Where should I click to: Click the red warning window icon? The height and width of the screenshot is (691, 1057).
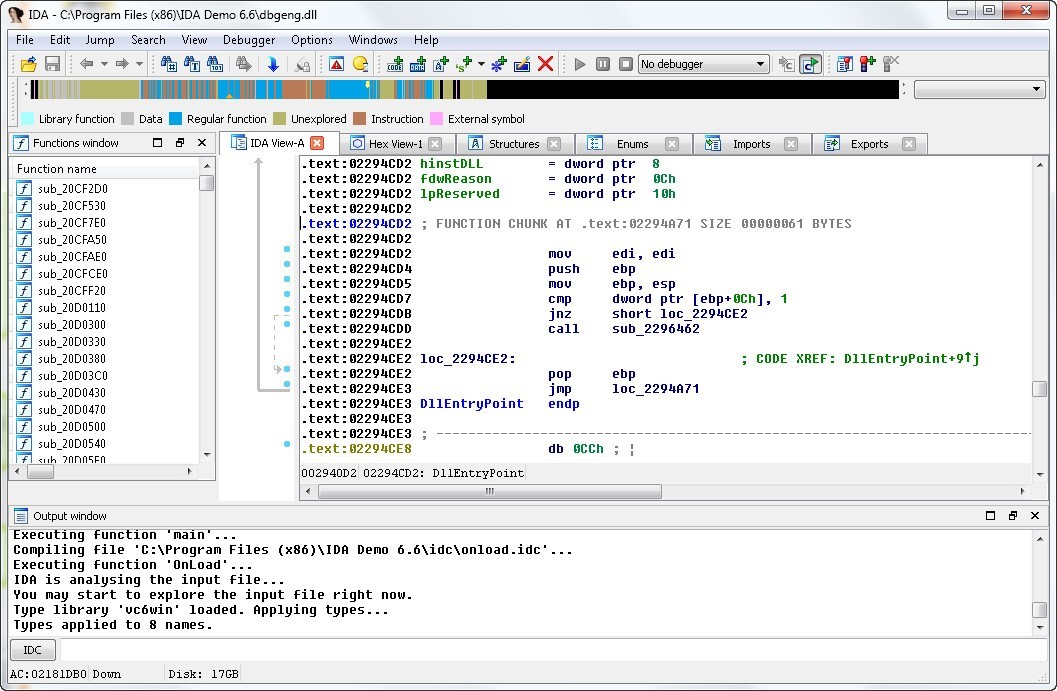point(336,64)
